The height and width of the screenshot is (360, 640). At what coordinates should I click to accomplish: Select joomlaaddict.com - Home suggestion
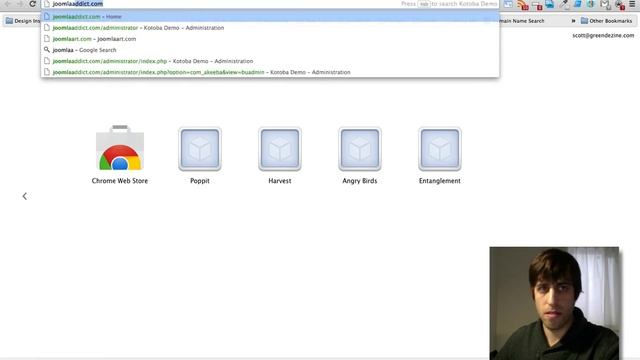click(270, 16)
